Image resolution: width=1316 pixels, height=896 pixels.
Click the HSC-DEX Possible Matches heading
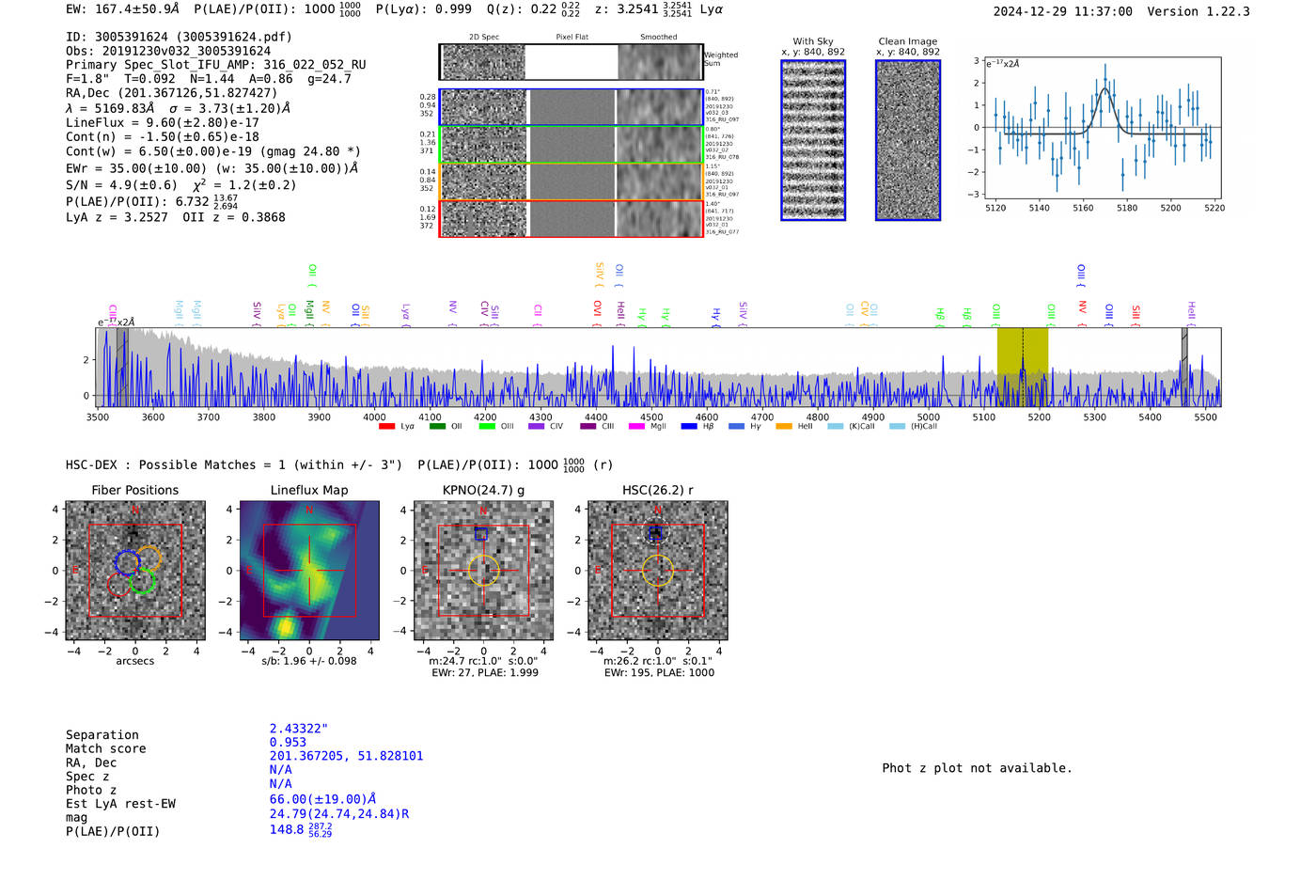[x=234, y=464]
